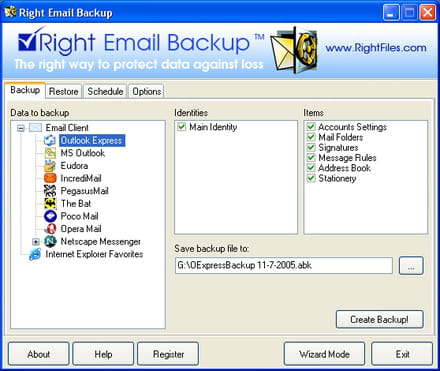
Task: Uncheck the Main Identity checkbox
Action: pos(182,127)
